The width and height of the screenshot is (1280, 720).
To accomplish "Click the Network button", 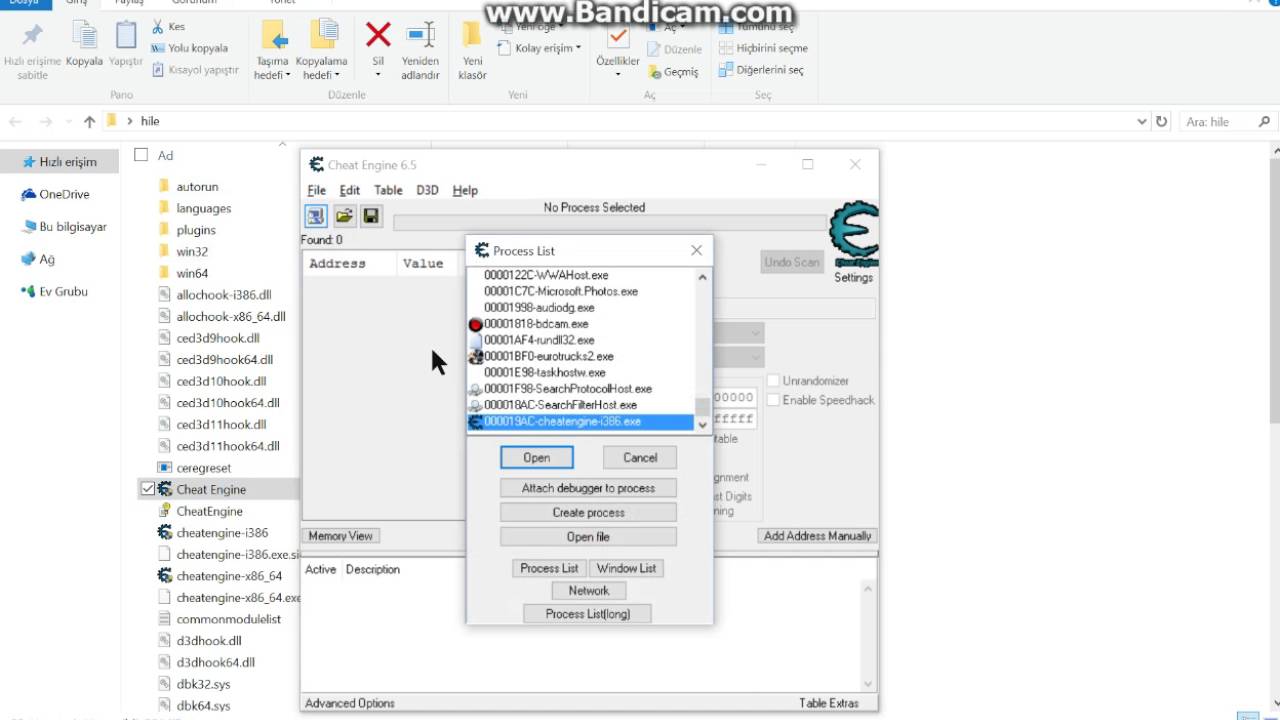I will pos(588,591).
